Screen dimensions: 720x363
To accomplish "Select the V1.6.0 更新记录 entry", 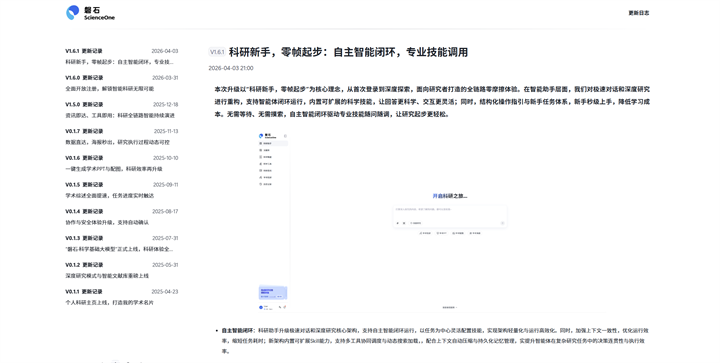I will pyautogui.click(x=84, y=78).
